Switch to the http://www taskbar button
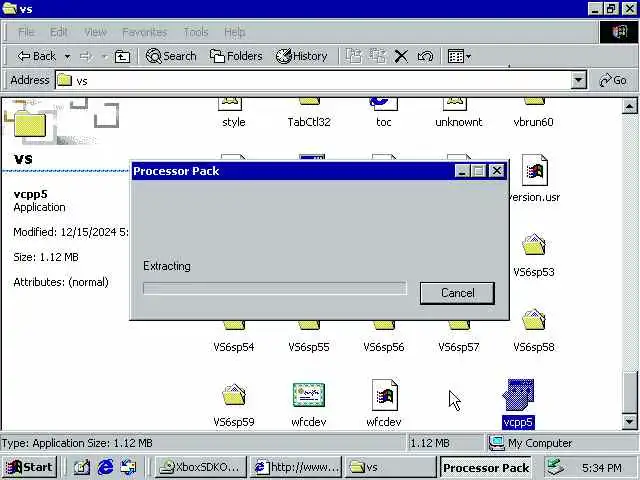This screenshot has width=640, height=480. point(296,467)
